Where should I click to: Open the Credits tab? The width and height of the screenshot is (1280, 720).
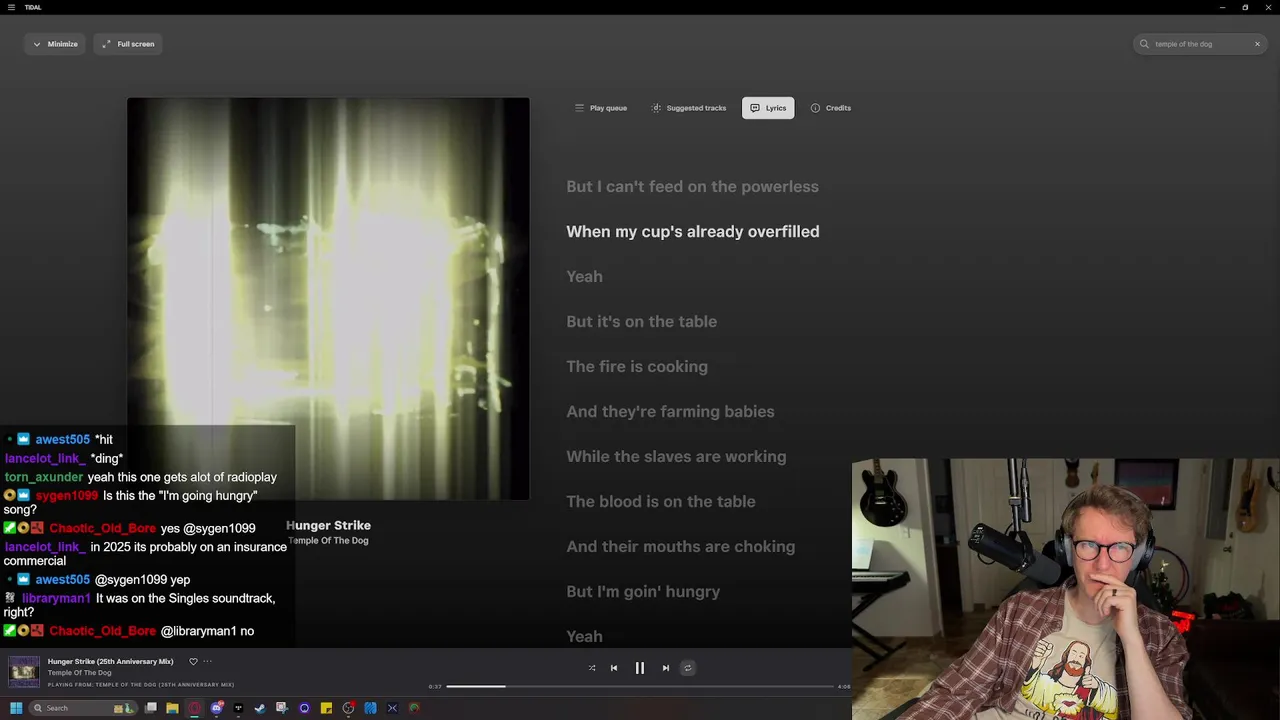point(830,108)
